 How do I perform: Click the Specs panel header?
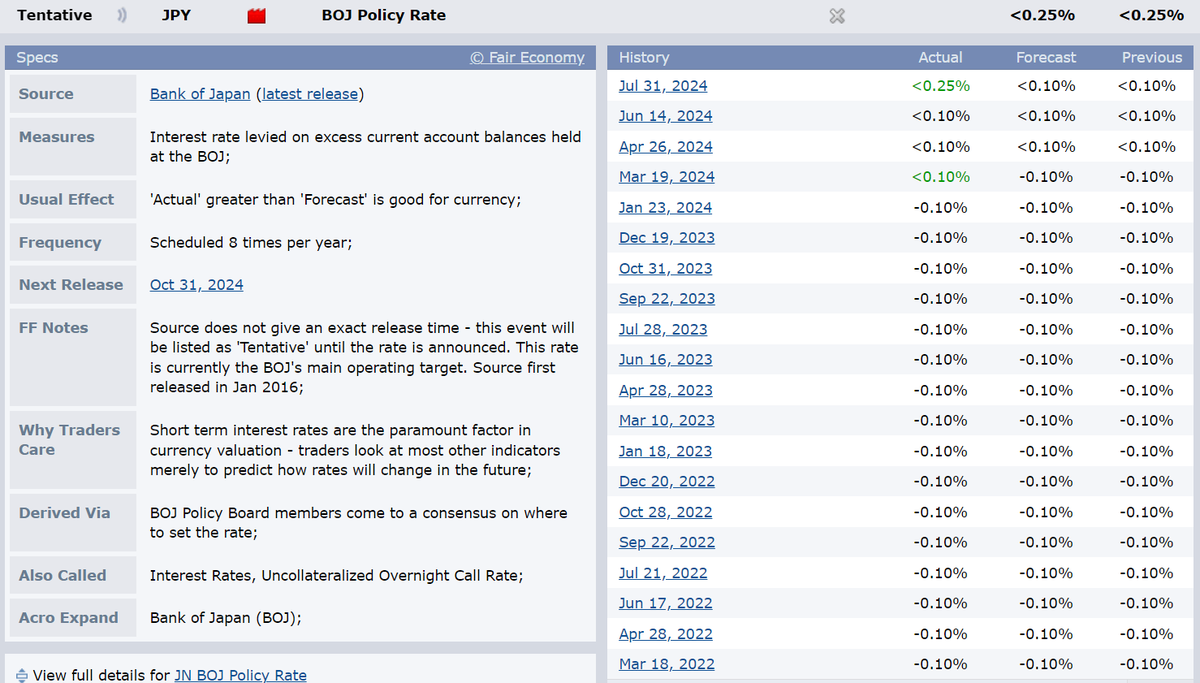coord(300,58)
